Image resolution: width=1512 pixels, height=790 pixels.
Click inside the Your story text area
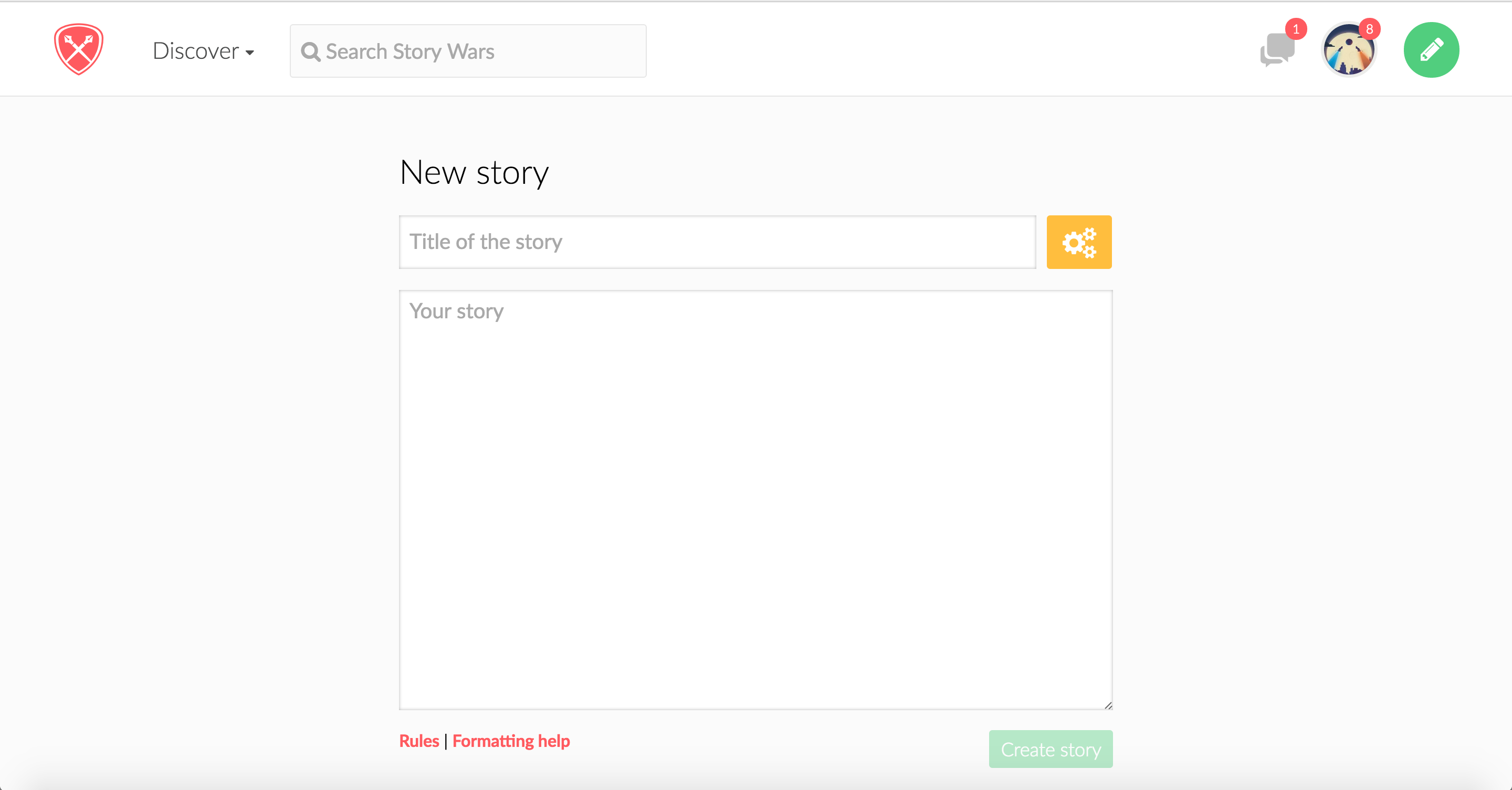coord(755,500)
